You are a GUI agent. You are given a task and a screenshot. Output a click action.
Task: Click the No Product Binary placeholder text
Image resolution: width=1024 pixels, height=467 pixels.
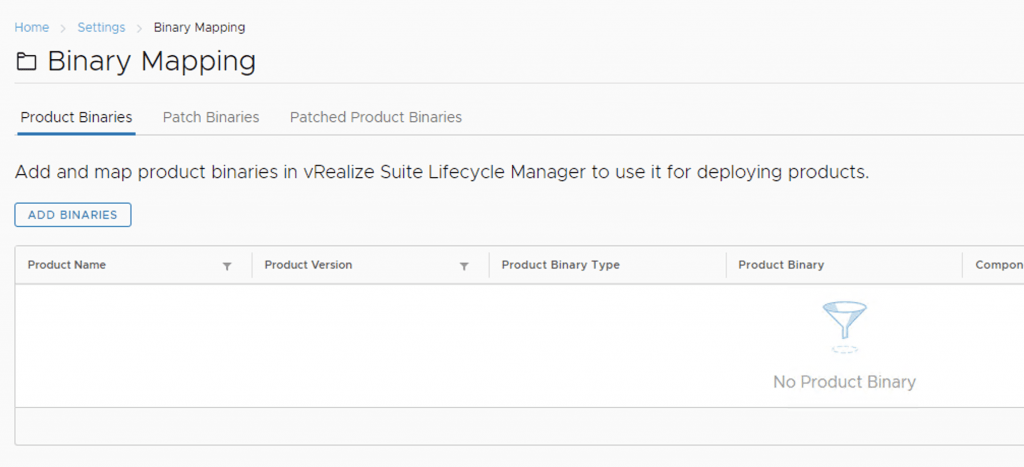pos(844,382)
